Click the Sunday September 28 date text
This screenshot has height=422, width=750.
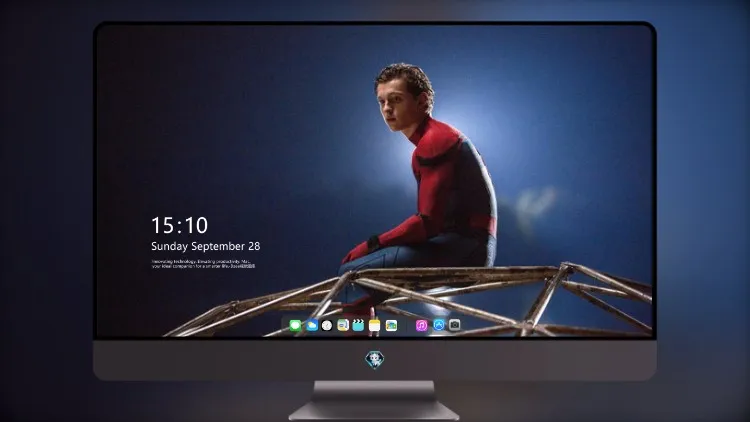(x=206, y=246)
